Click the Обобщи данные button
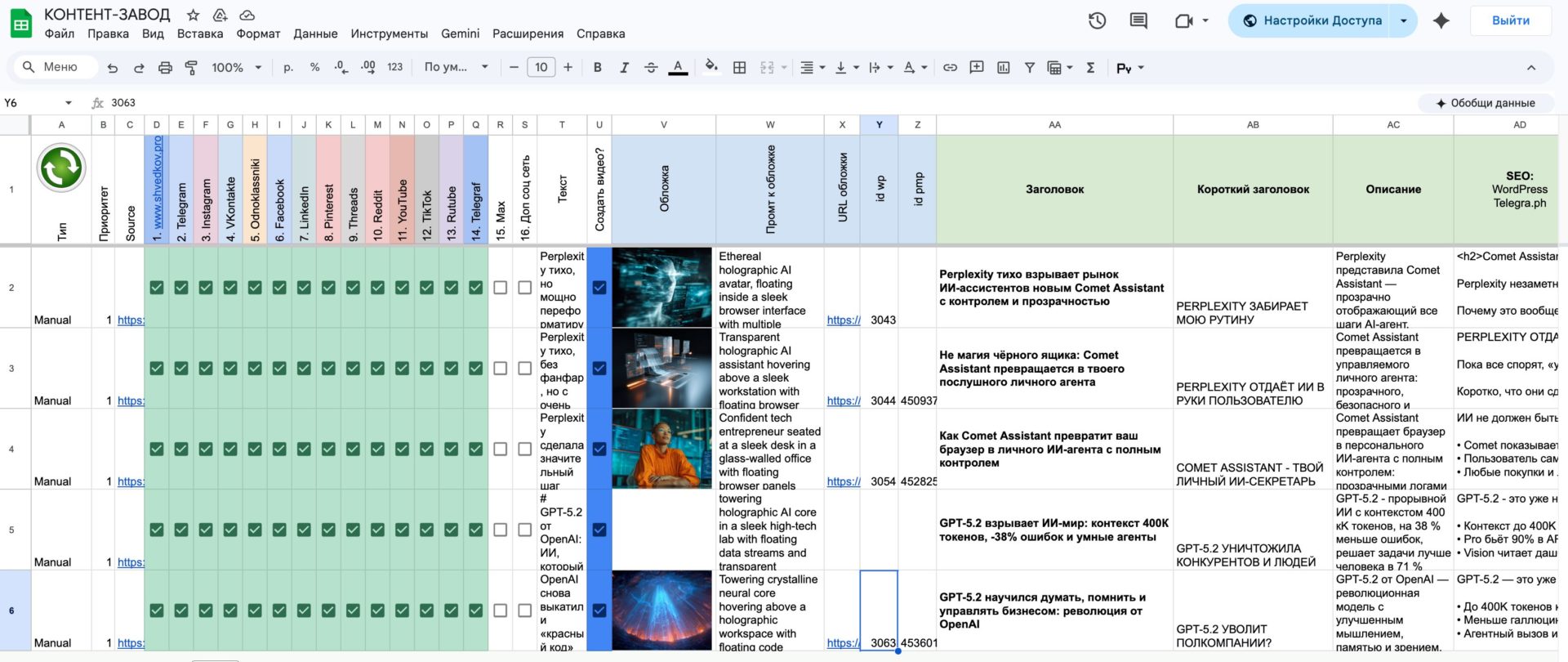1568x662 pixels. click(1486, 103)
